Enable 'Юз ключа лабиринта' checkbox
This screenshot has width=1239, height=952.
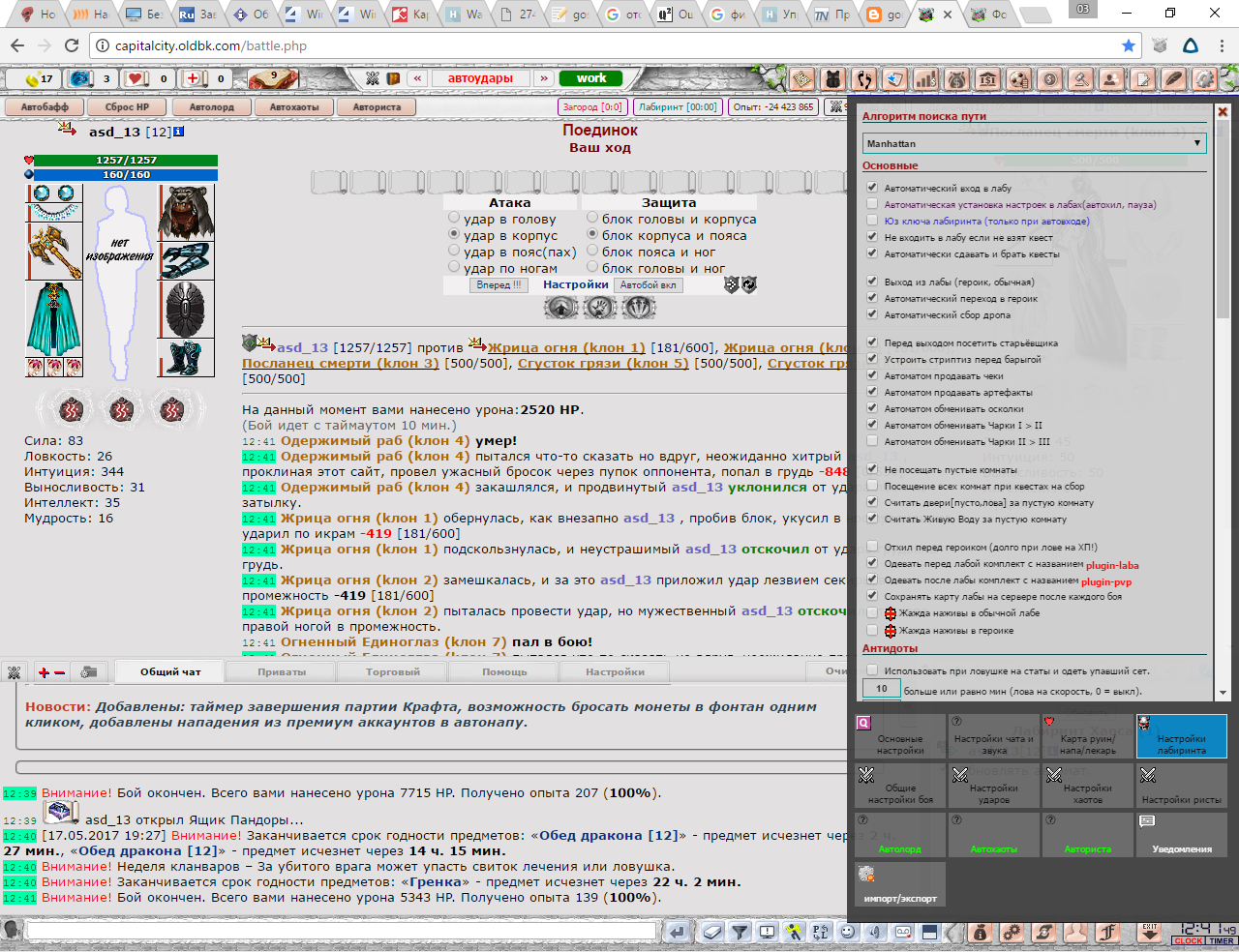tap(872, 221)
